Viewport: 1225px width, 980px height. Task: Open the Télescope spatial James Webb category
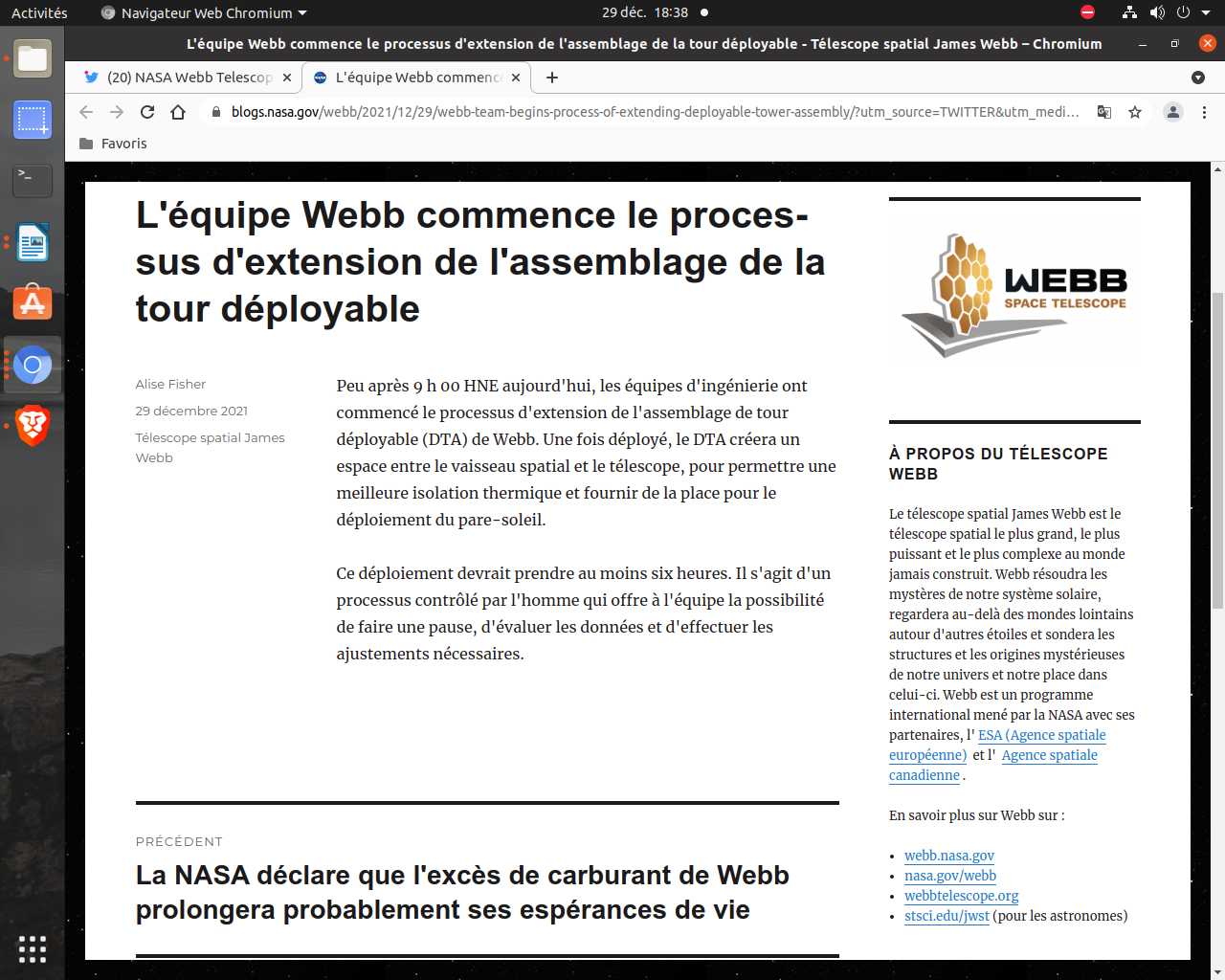[211, 447]
